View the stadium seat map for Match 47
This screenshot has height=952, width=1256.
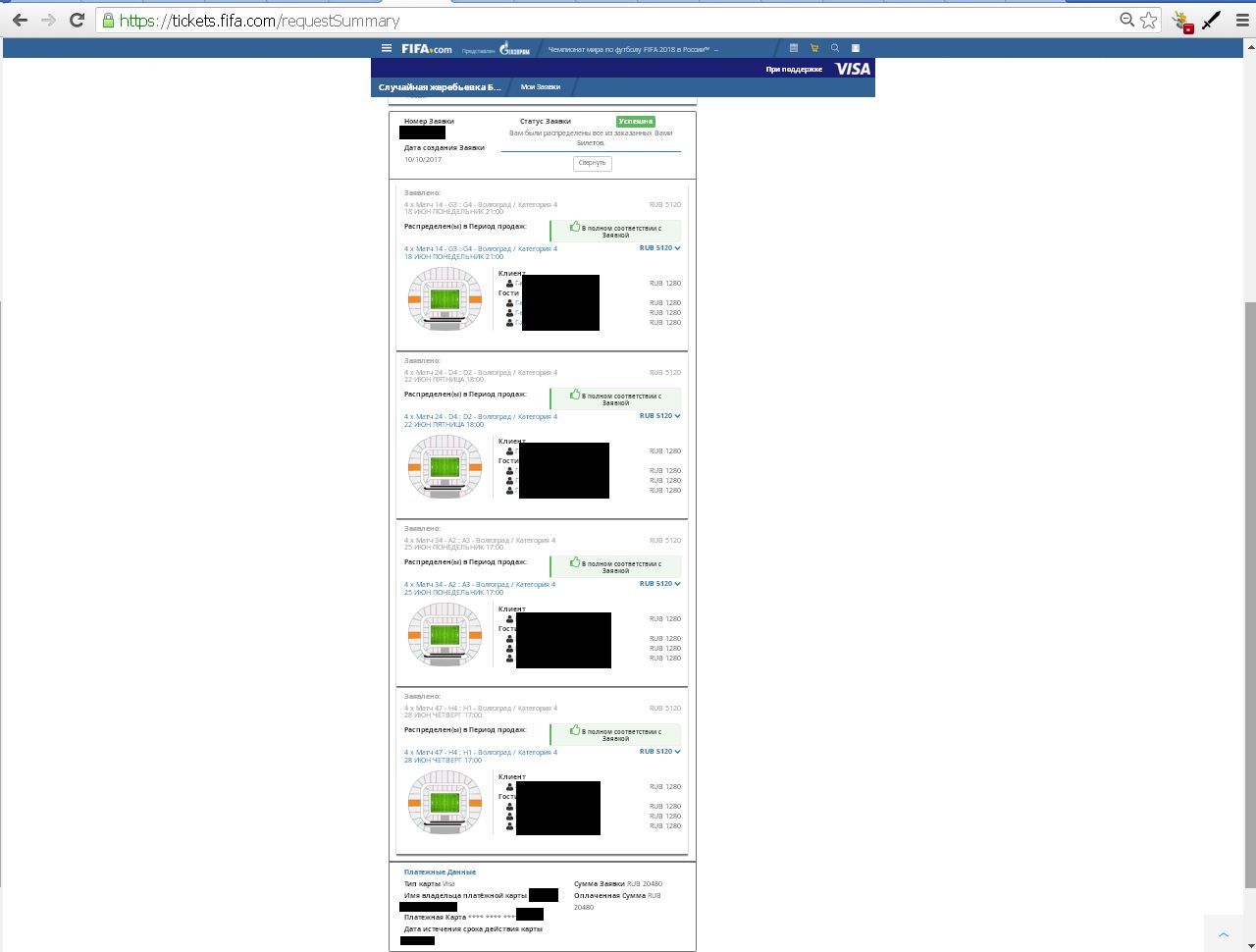pyautogui.click(x=445, y=803)
